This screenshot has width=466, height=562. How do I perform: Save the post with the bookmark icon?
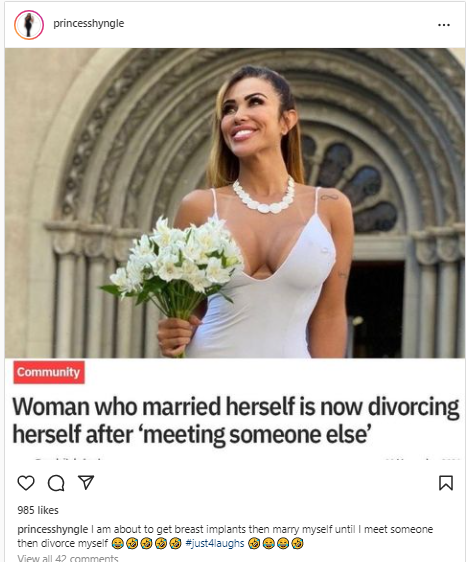[x=446, y=483]
